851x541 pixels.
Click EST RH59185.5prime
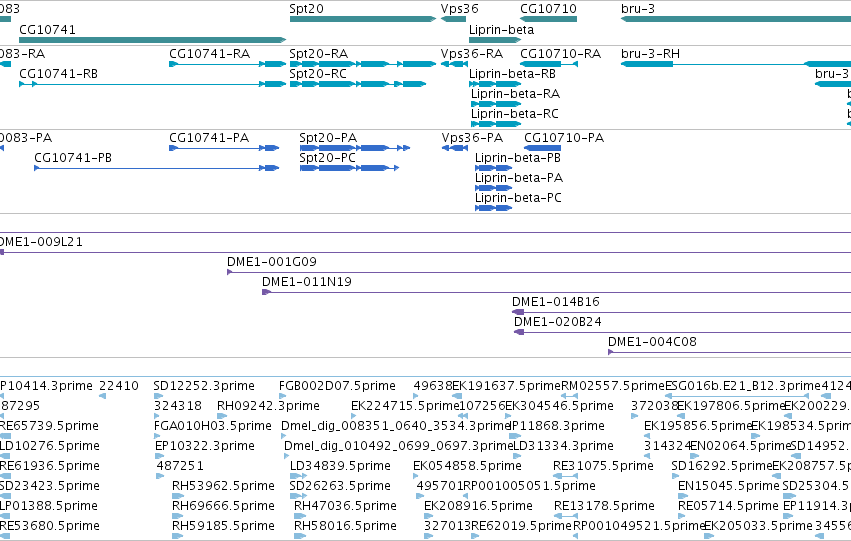click(177, 536)
